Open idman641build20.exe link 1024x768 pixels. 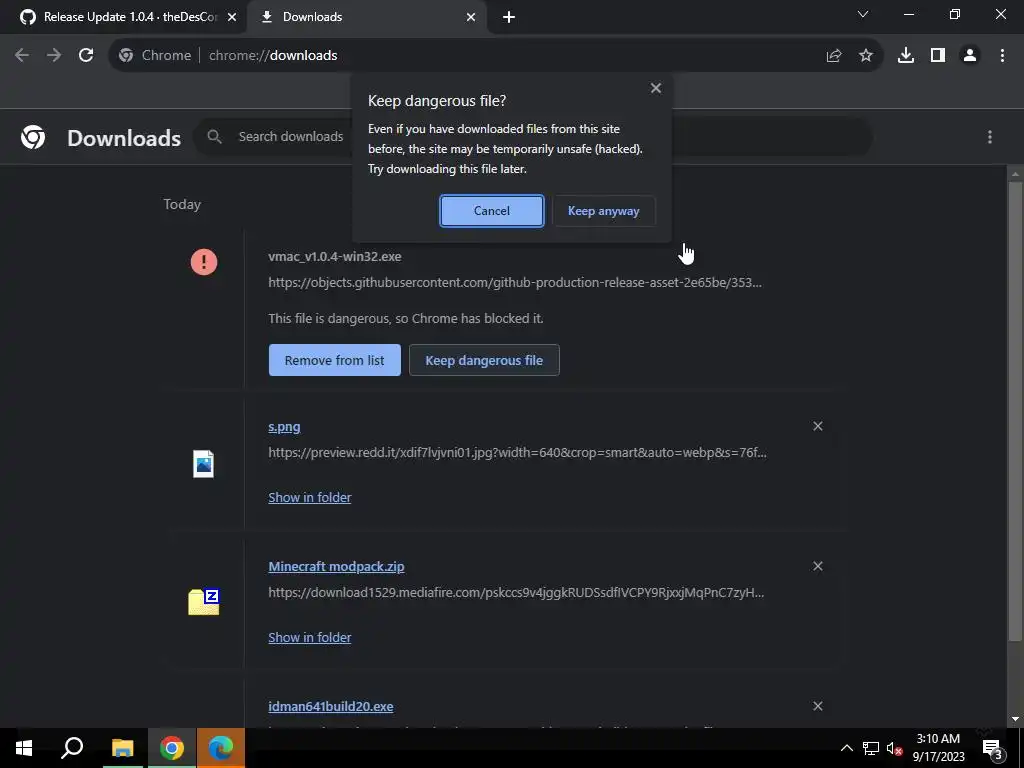(330, 706)
